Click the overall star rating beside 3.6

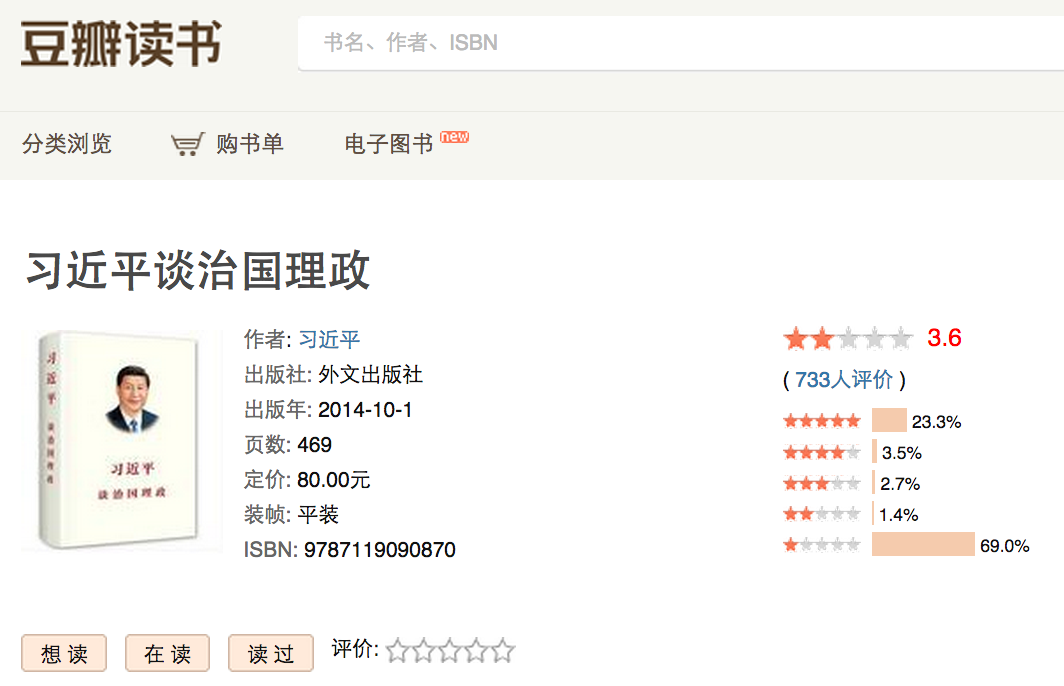[848, 338]
